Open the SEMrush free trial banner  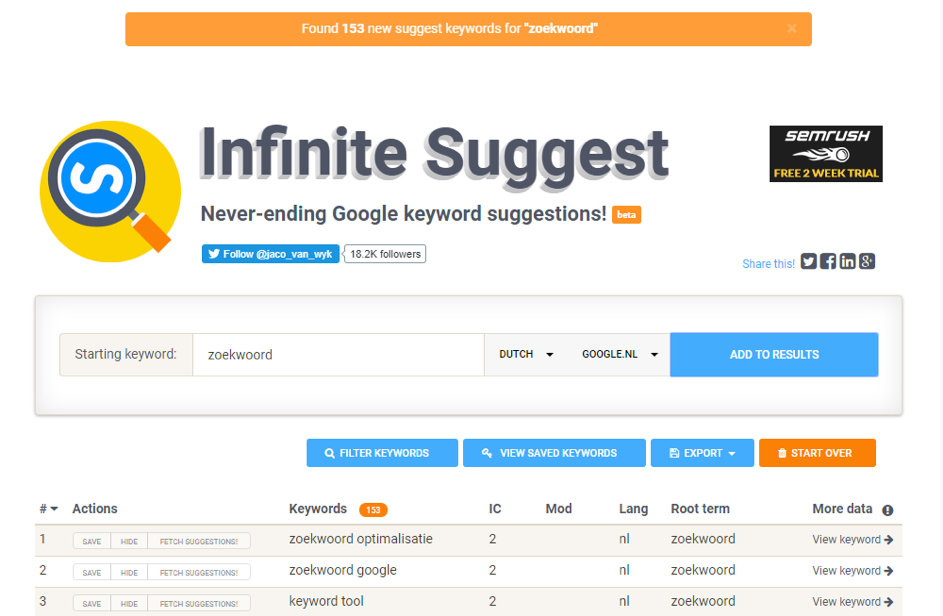click(x=825, y=154)
